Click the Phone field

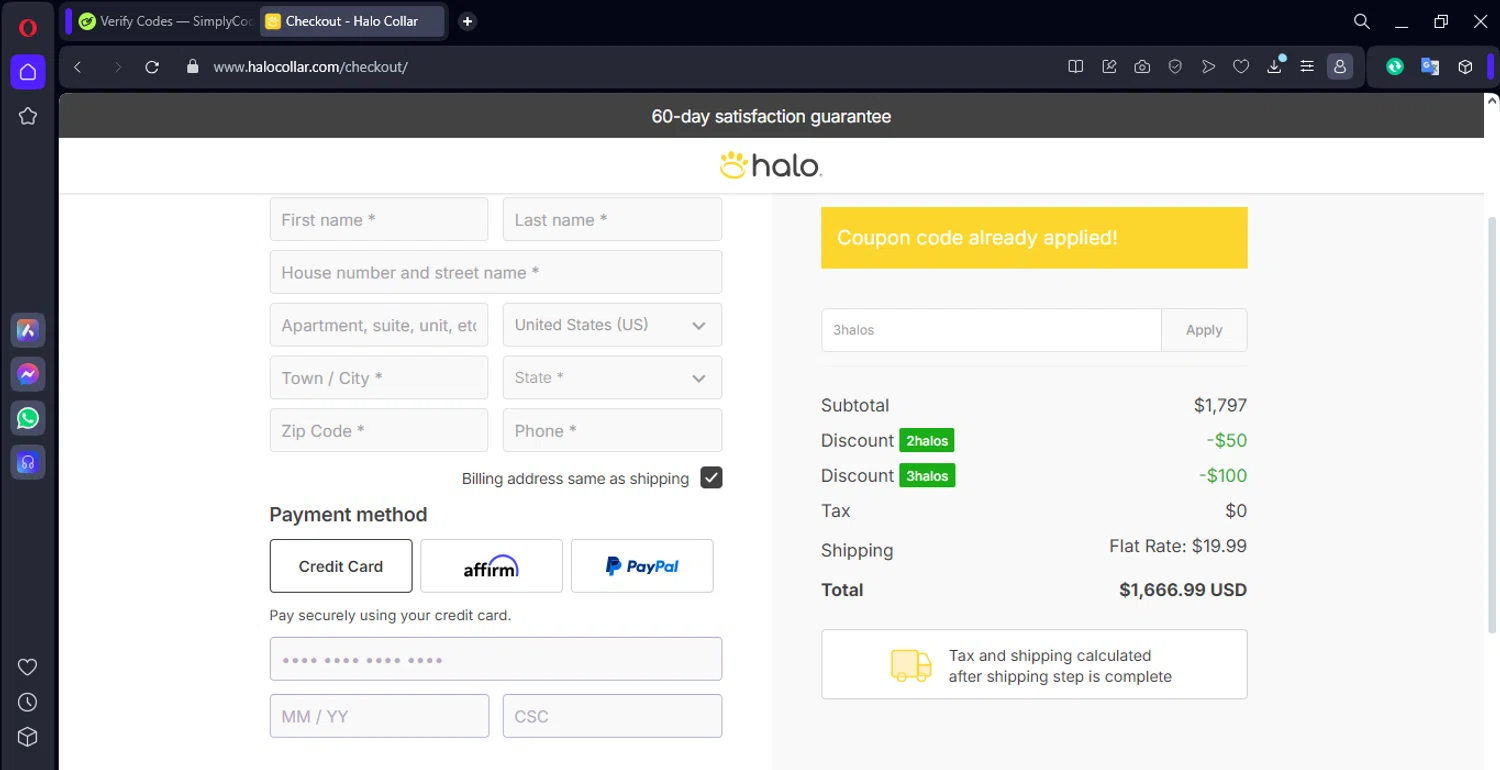(x=612, y=430)
